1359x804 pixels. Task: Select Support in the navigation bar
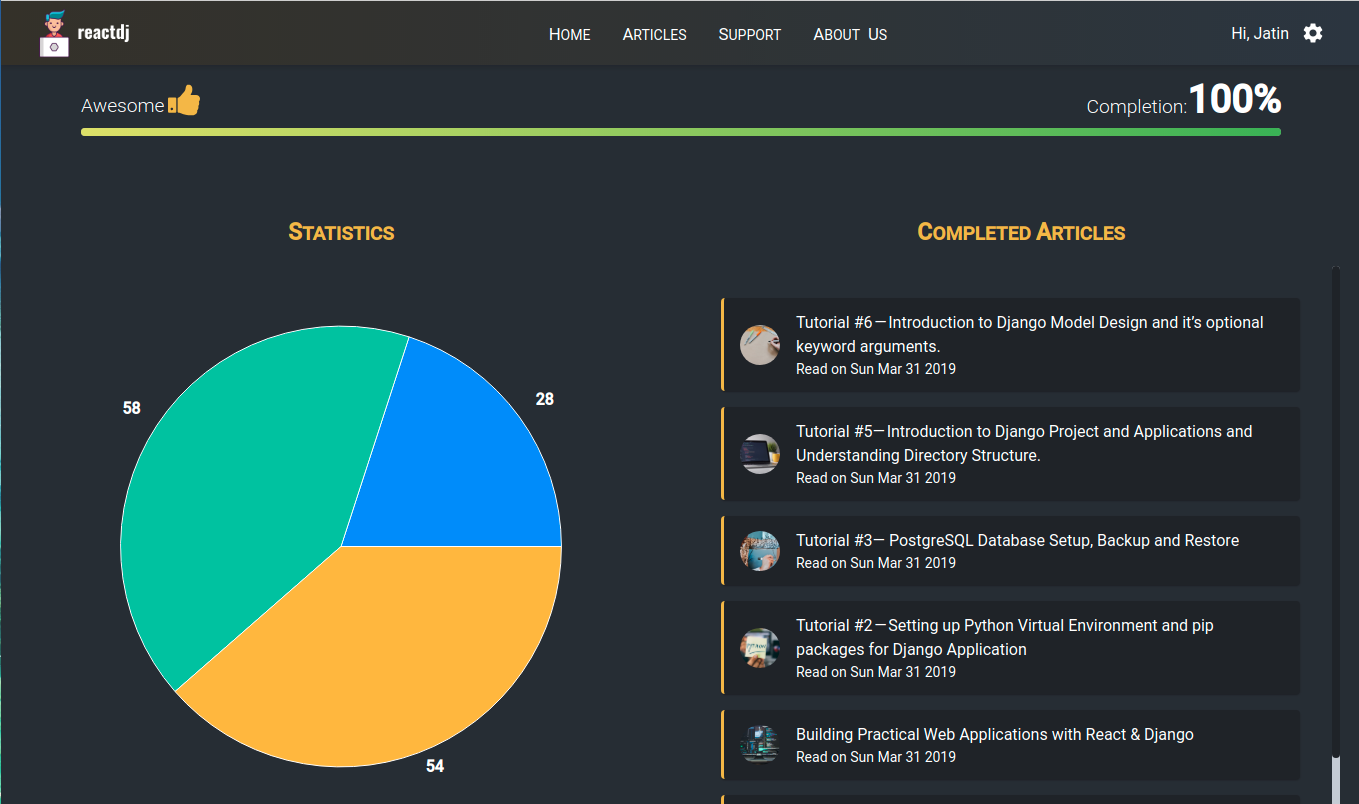pyautogui.click(x=749, y=34)
